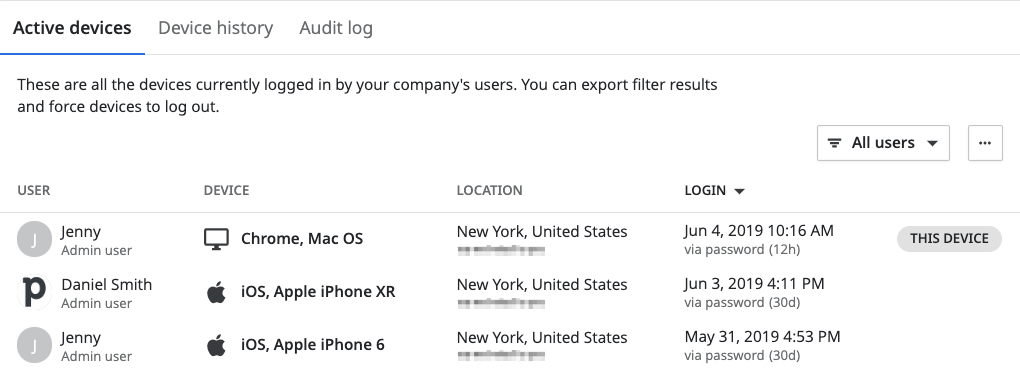Screen dimensions: 1020x371
Task: Click the Daniel Smith user name
Action: point(107,284)
